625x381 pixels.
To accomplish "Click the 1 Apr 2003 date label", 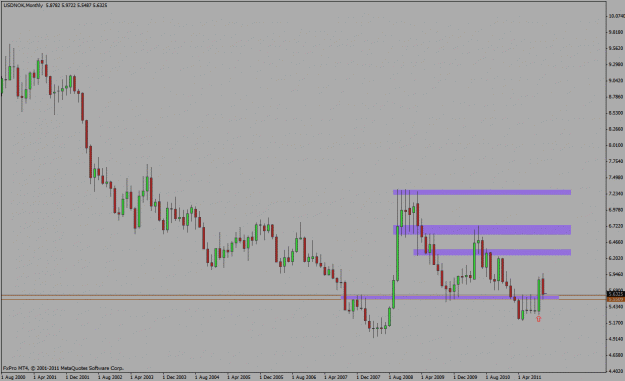I will click(x=142, y=377).
